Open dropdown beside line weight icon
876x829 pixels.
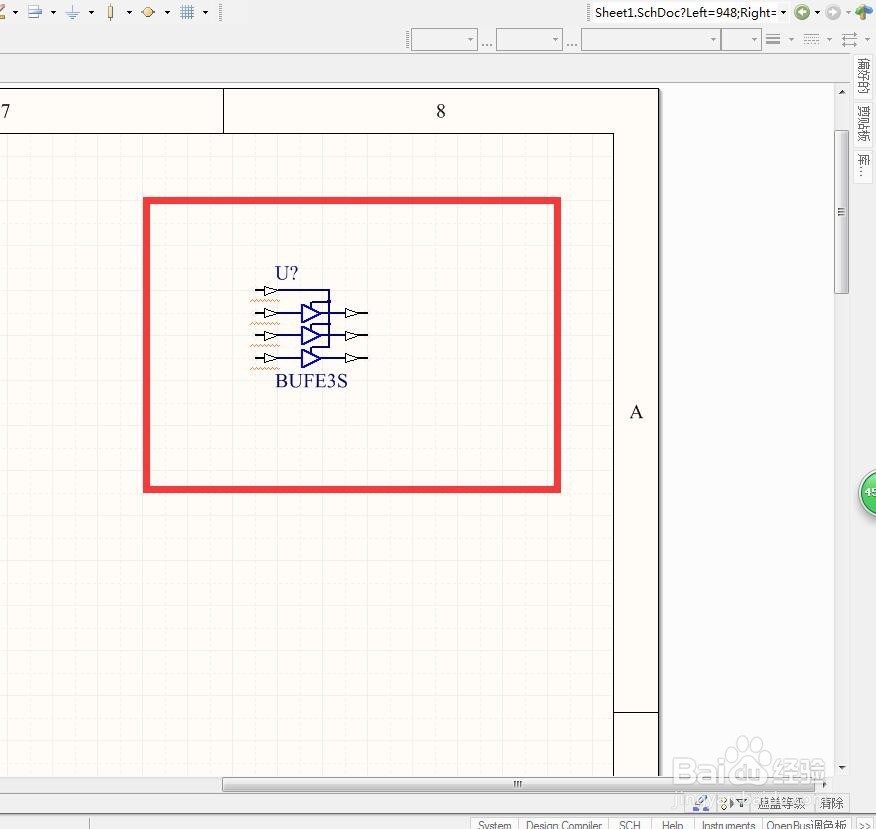[791, 40]
